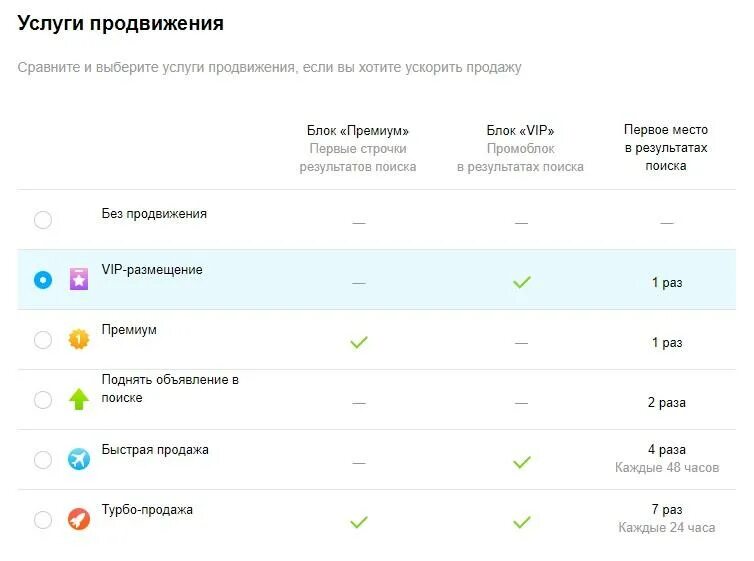
Task: Click the Блок «VIP» column header
Action: (520, 131)
